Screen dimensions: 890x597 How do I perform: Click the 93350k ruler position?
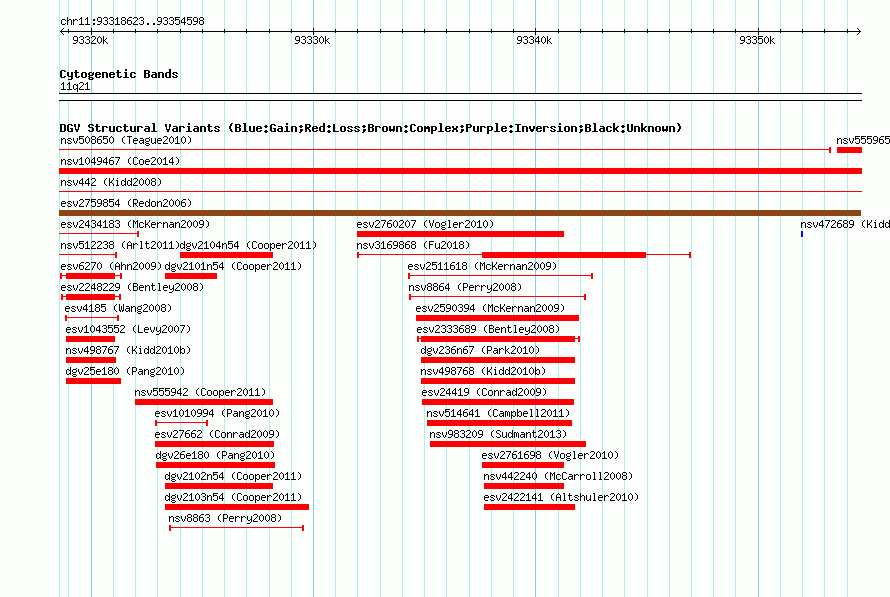(x=757, y=40)
